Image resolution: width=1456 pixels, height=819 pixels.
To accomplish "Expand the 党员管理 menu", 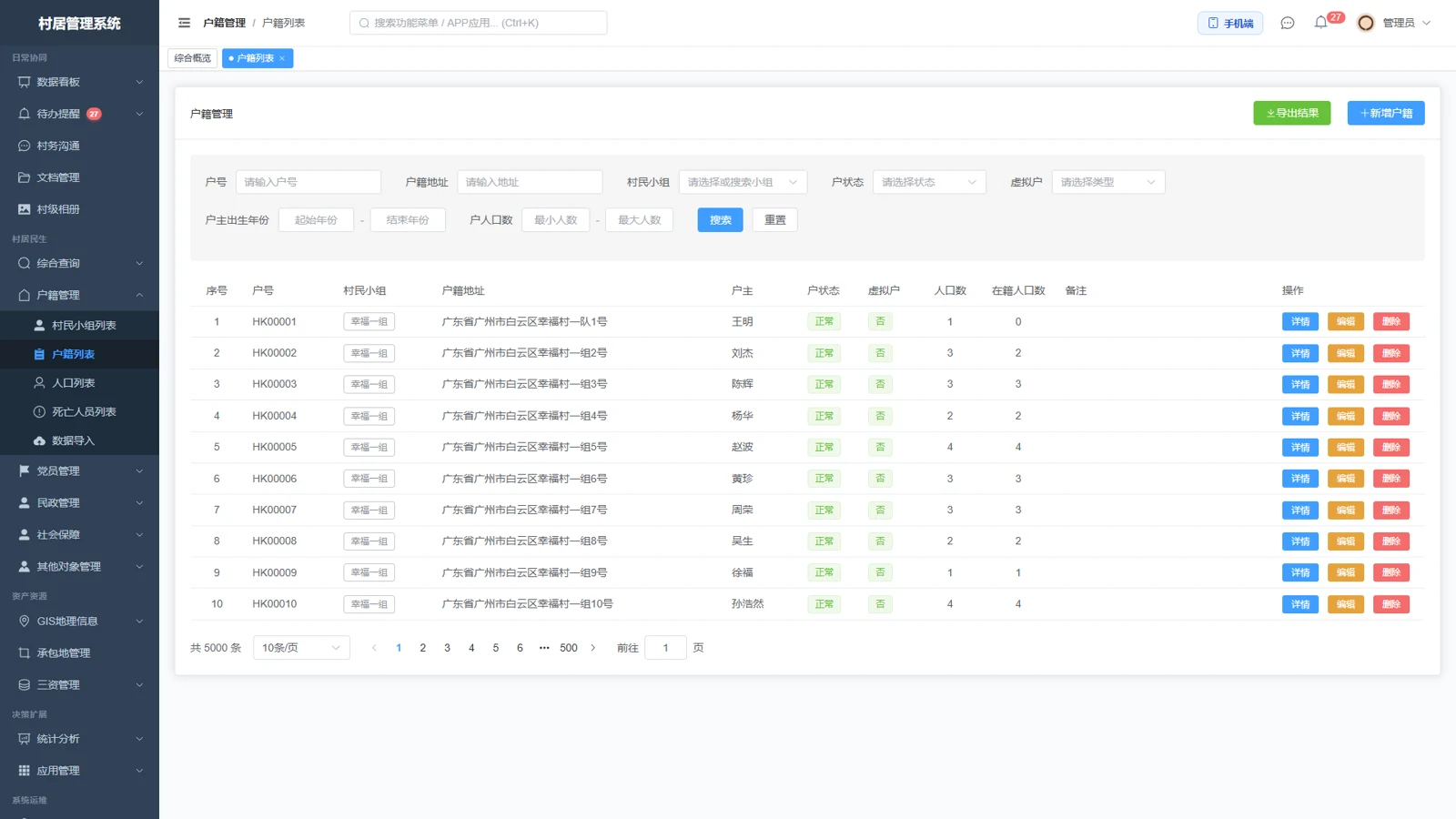I will click(x=79, y=470).
